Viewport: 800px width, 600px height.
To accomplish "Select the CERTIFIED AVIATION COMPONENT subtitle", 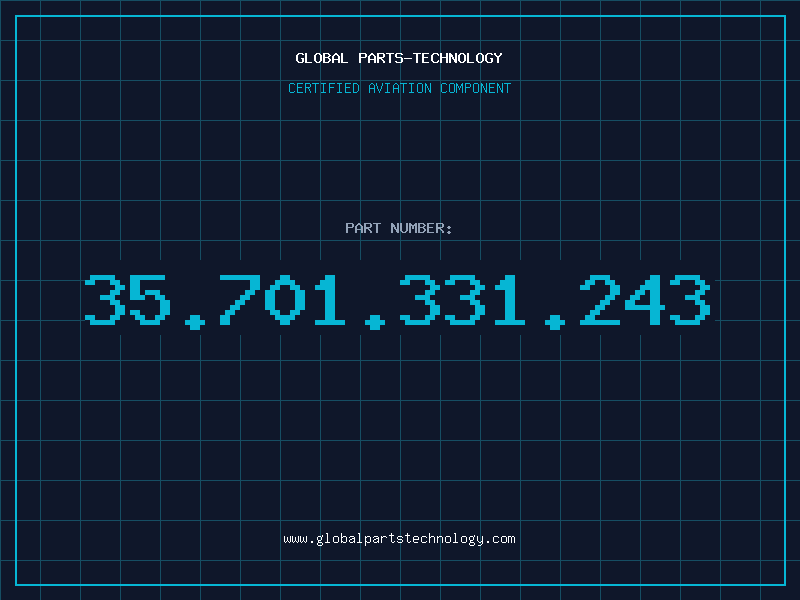I will (399, 88).
